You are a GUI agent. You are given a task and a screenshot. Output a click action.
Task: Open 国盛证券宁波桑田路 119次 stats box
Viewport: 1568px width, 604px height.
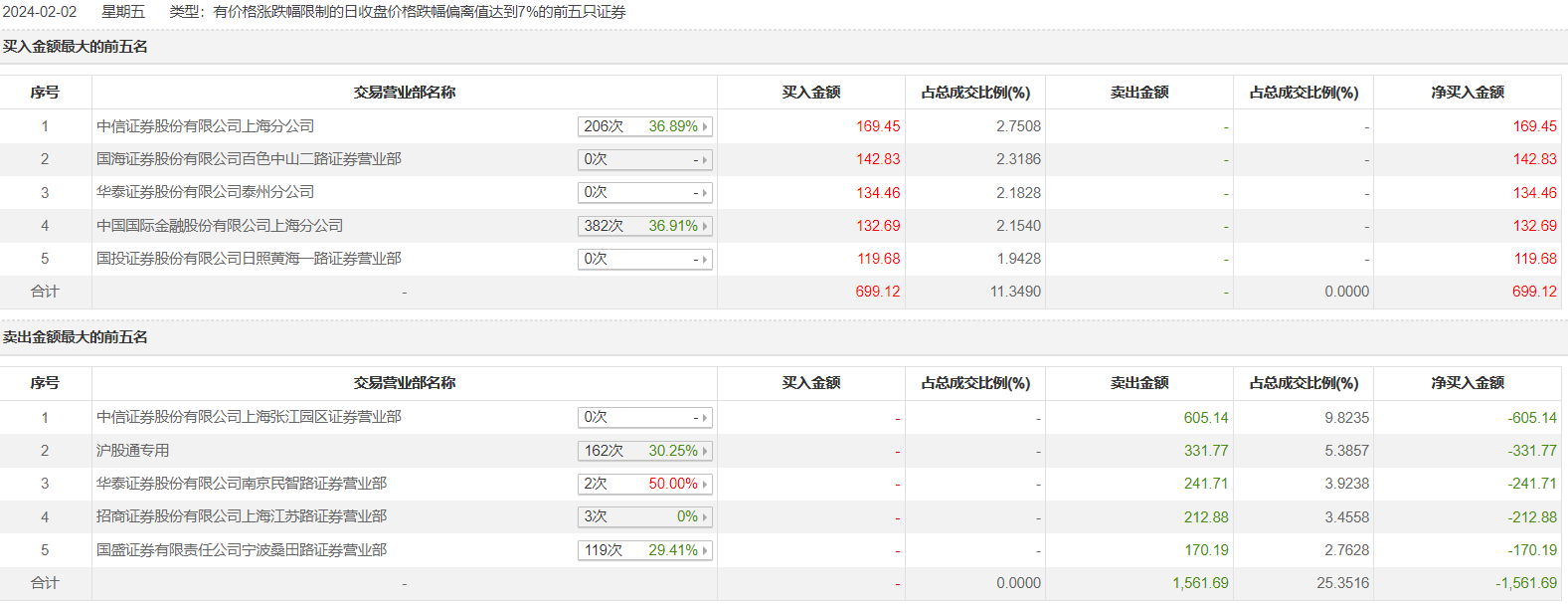644,550
